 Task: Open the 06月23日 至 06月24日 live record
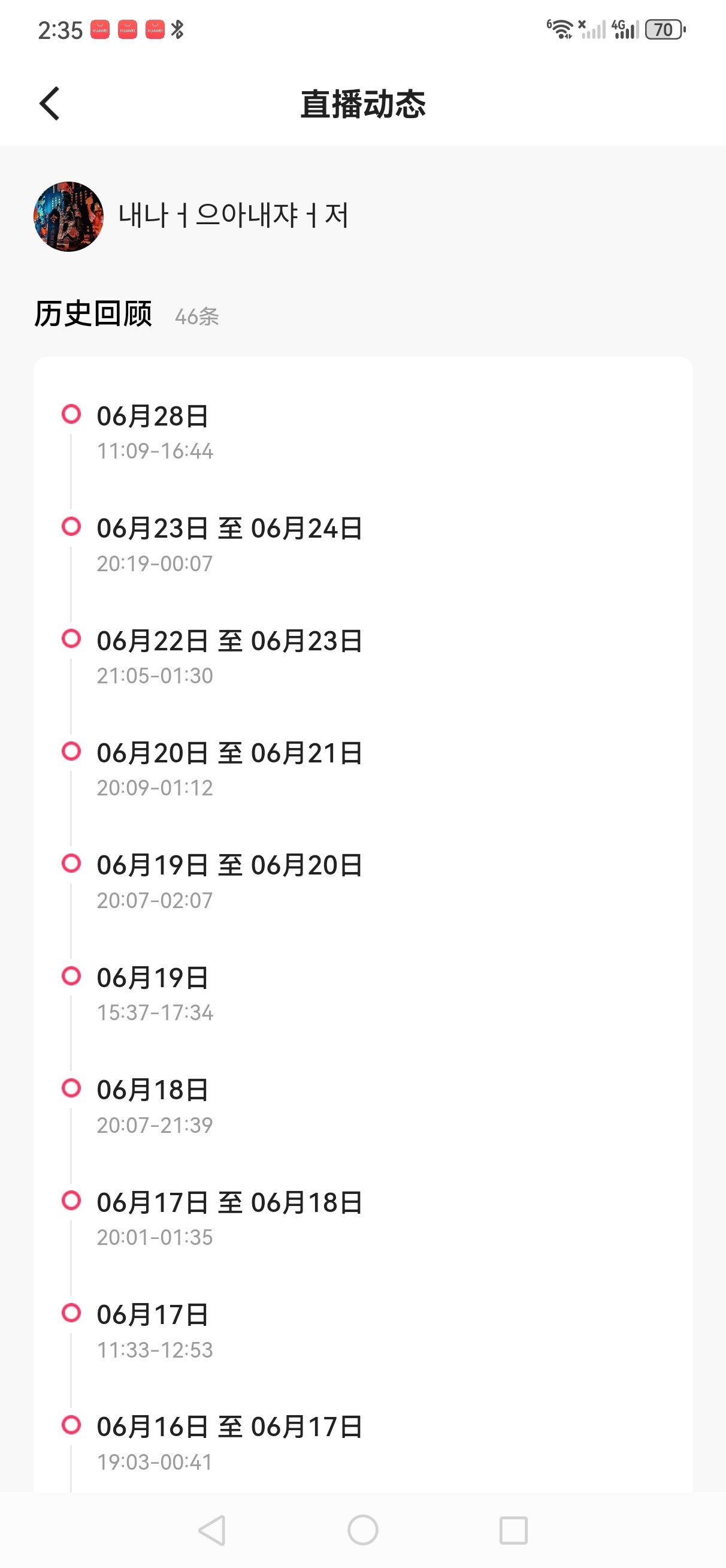tap(229, 545)
